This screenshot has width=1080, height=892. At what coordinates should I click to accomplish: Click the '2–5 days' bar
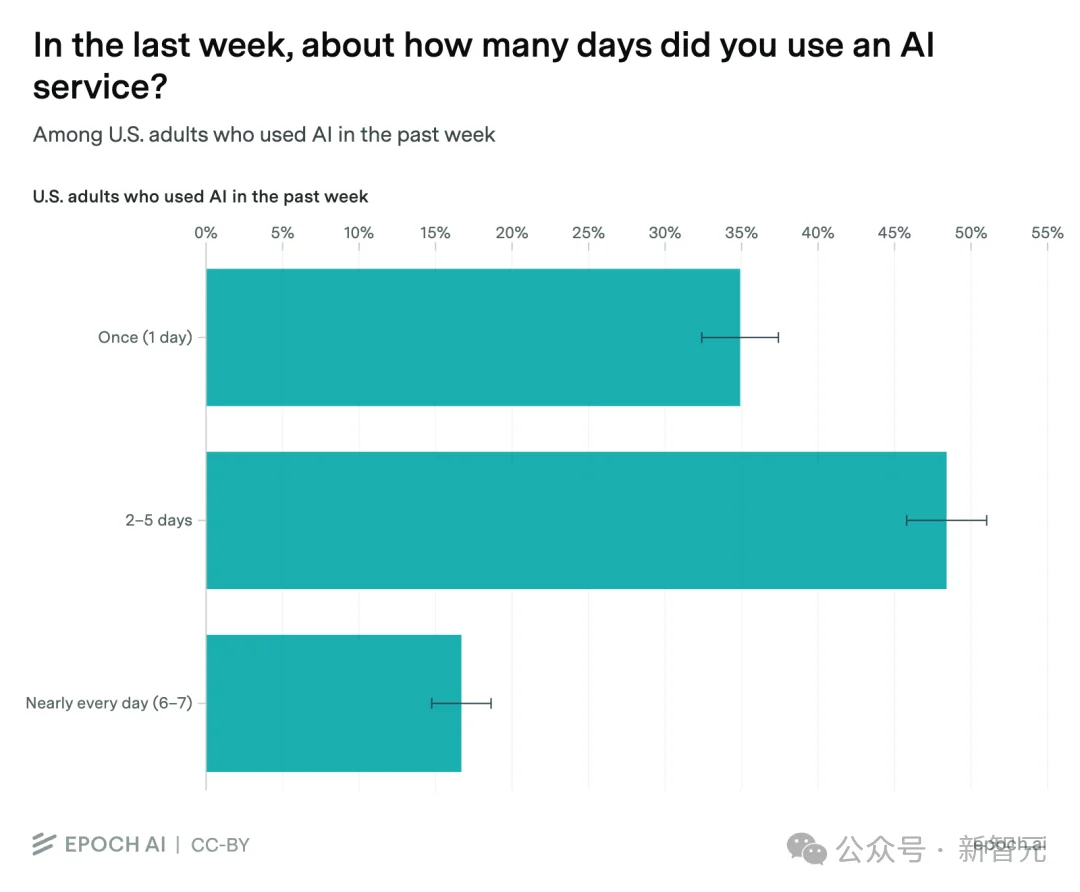coord(577,520)
